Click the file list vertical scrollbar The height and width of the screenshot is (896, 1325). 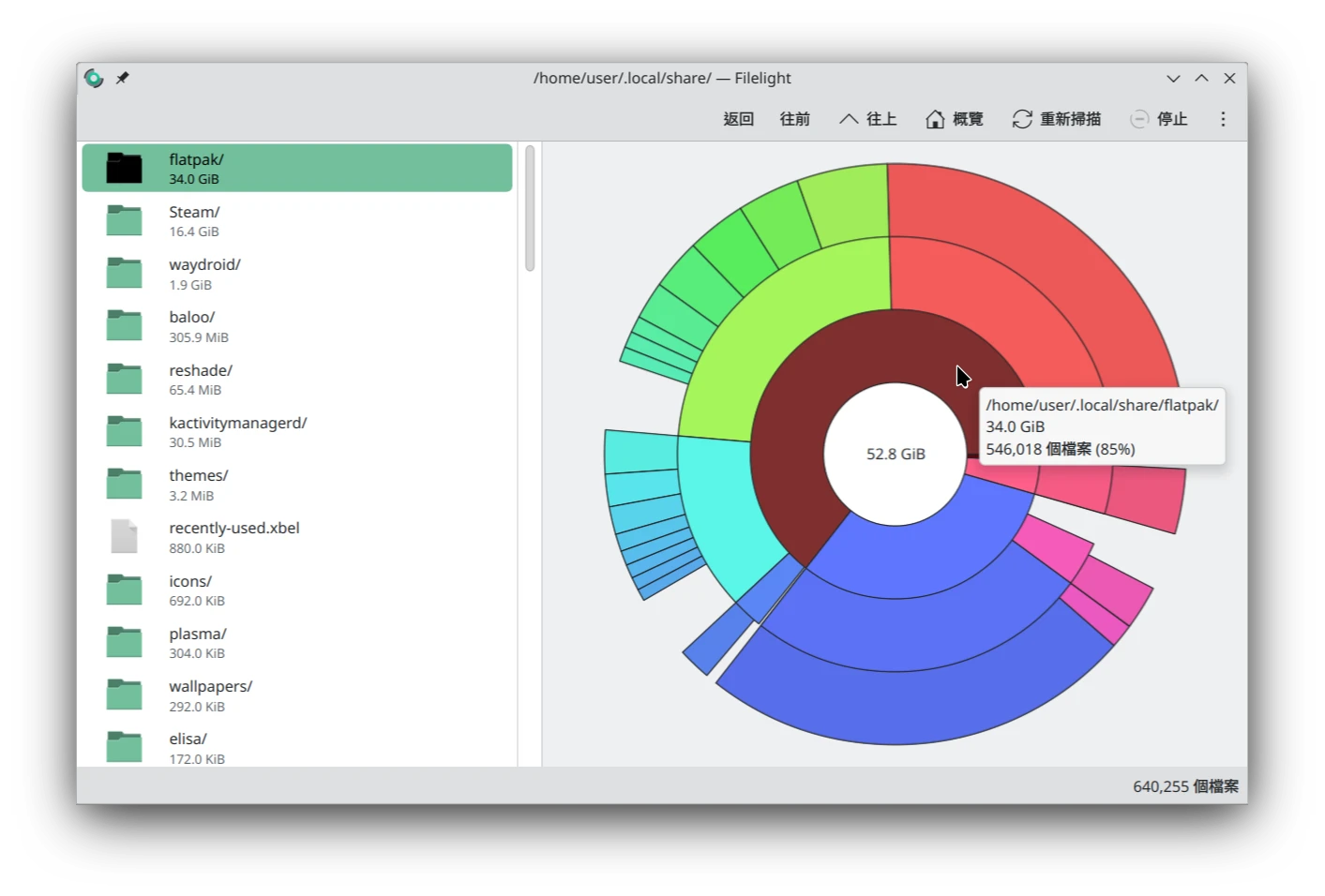tap(530, 208)
